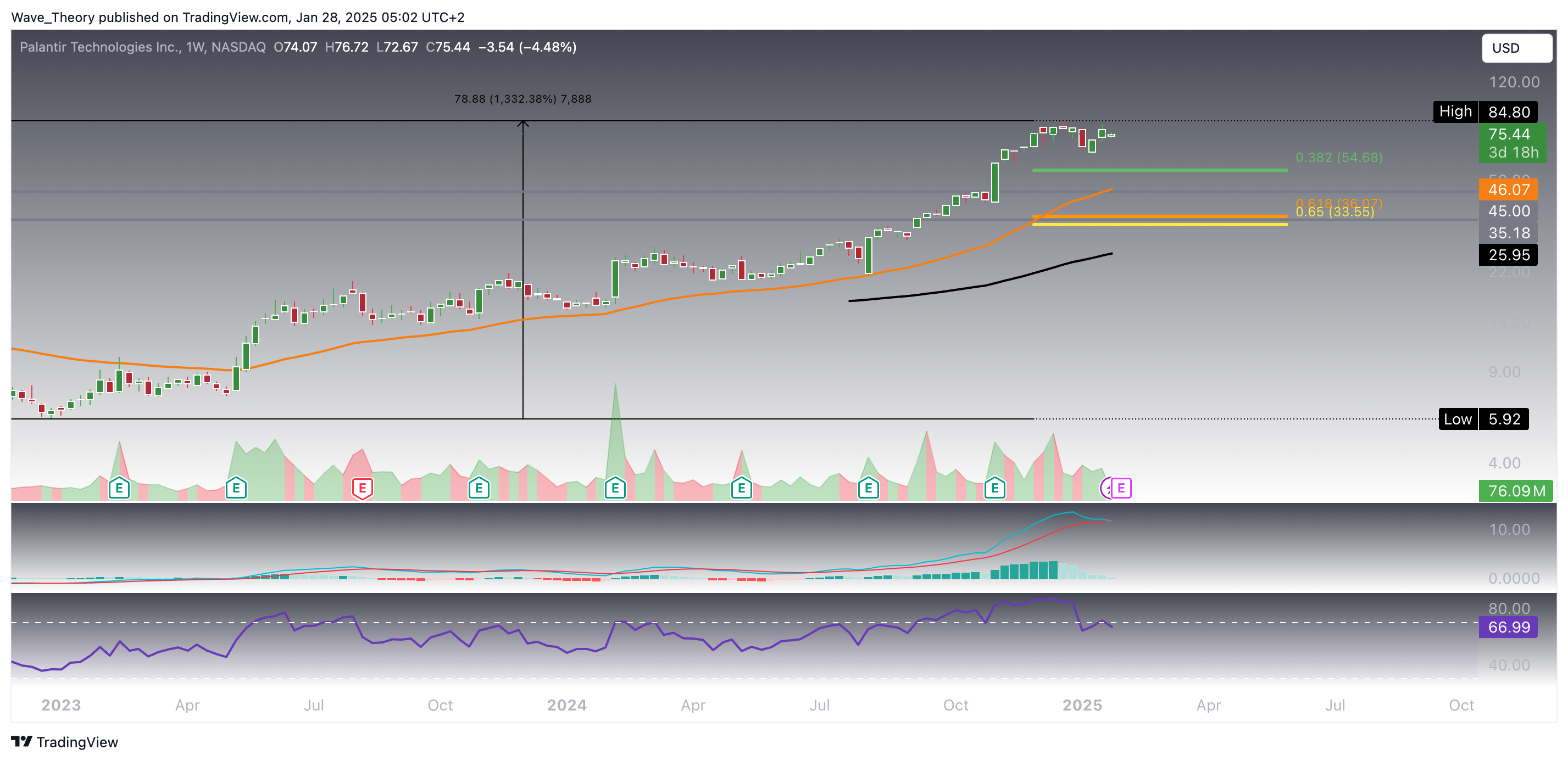Click the Low 5.92 price label
Viewport: 1568px width, 761px height.
point(1483,419)
